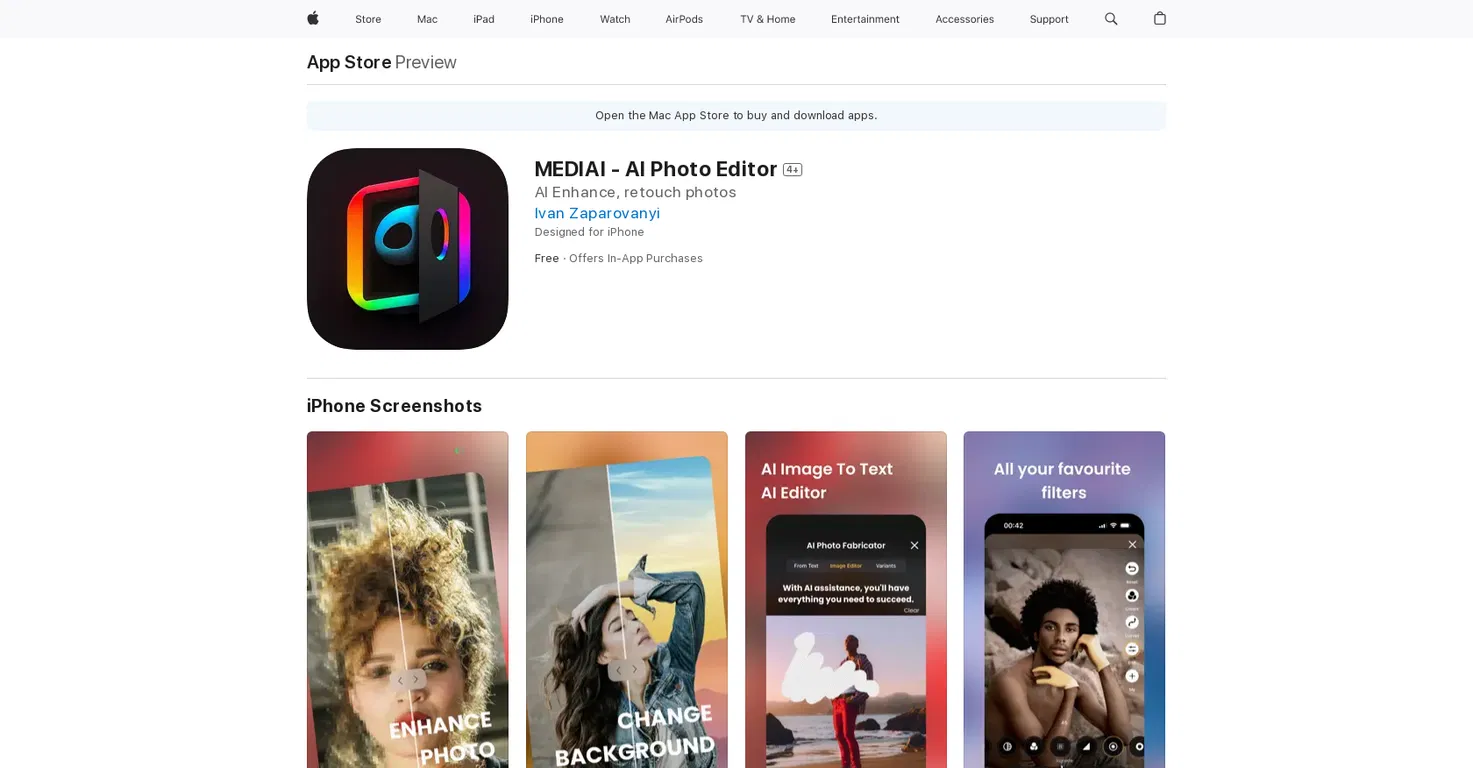Open the All your favourite filters screenshot
The image size is (1473, 768).
pos(1064,600)
